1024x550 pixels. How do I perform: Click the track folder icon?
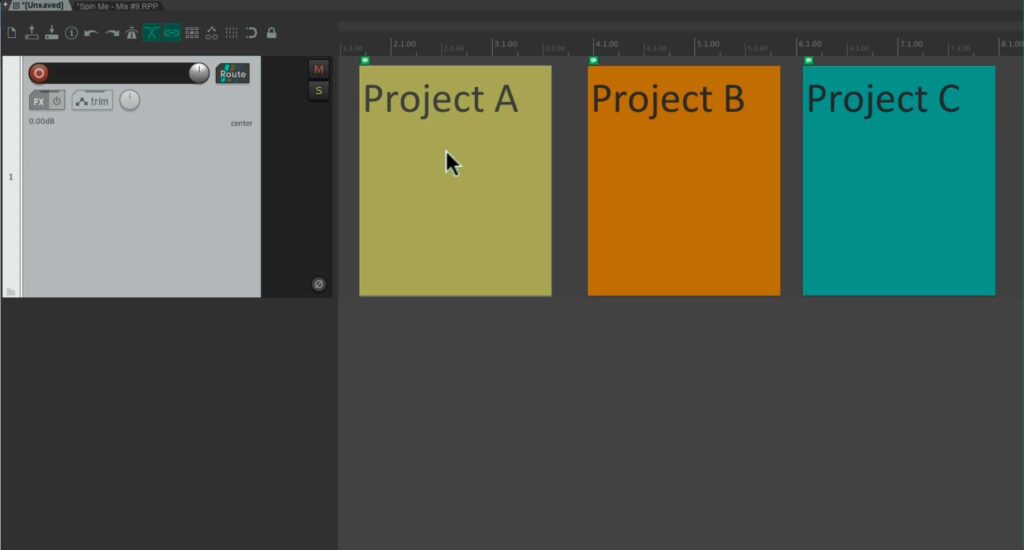10,291
